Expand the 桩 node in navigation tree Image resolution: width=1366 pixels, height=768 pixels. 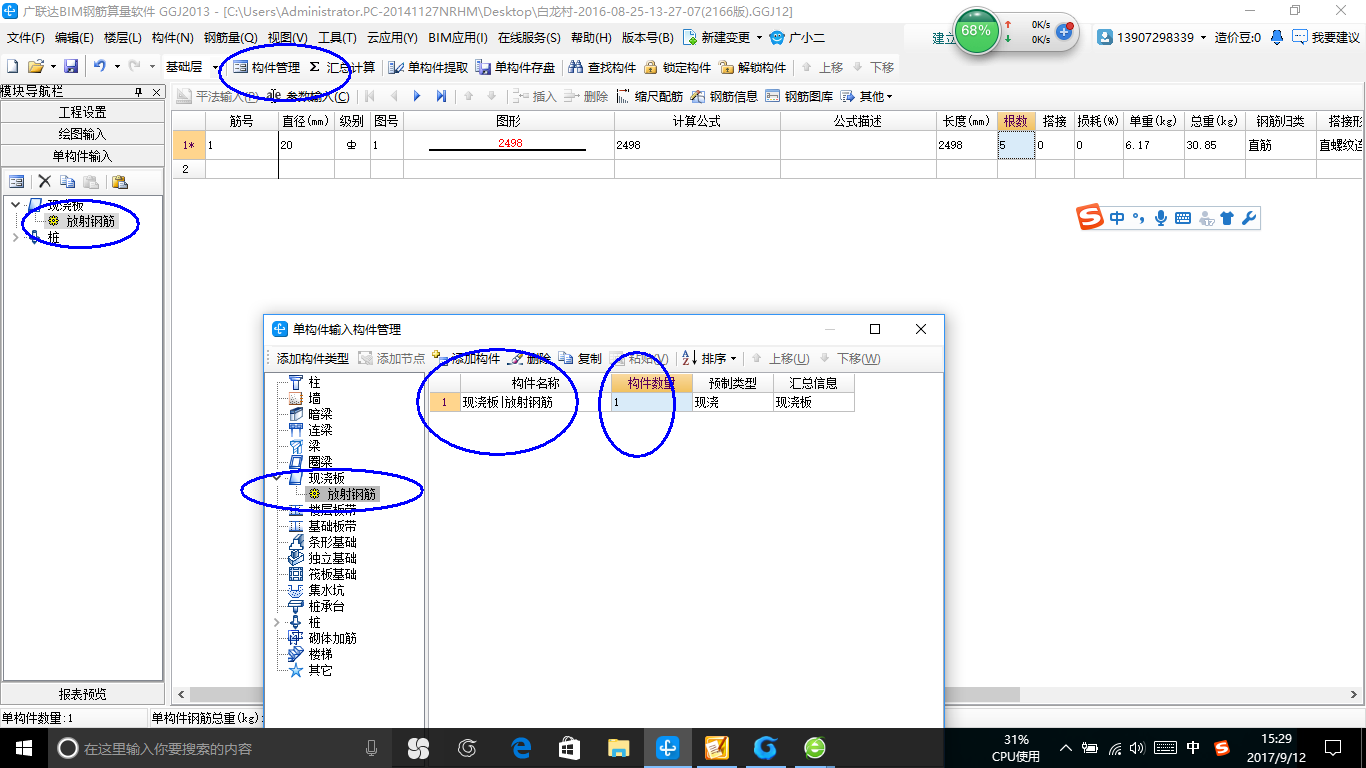(15, 237)
